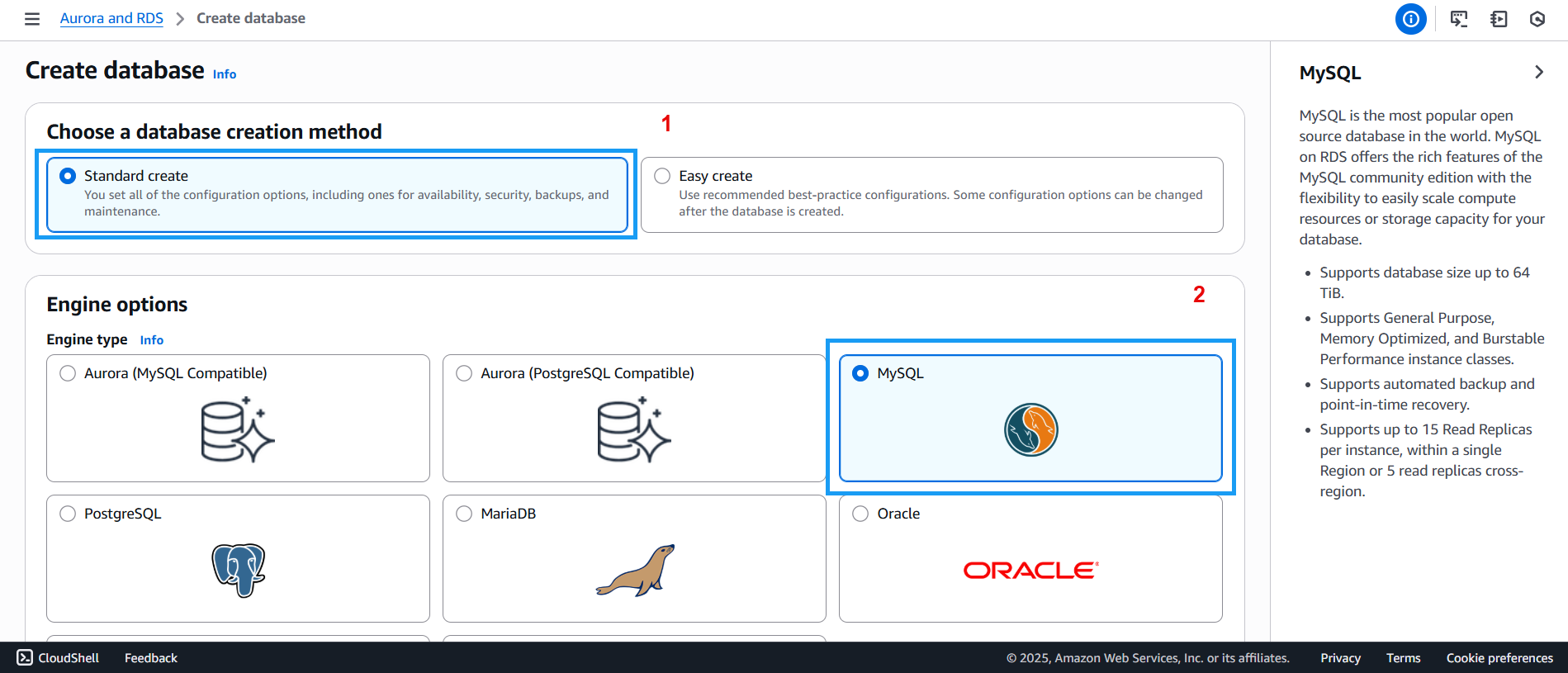Click the CloudShell terminal icon
This screenshot has height=673, width=1568.
pos(25,658)
